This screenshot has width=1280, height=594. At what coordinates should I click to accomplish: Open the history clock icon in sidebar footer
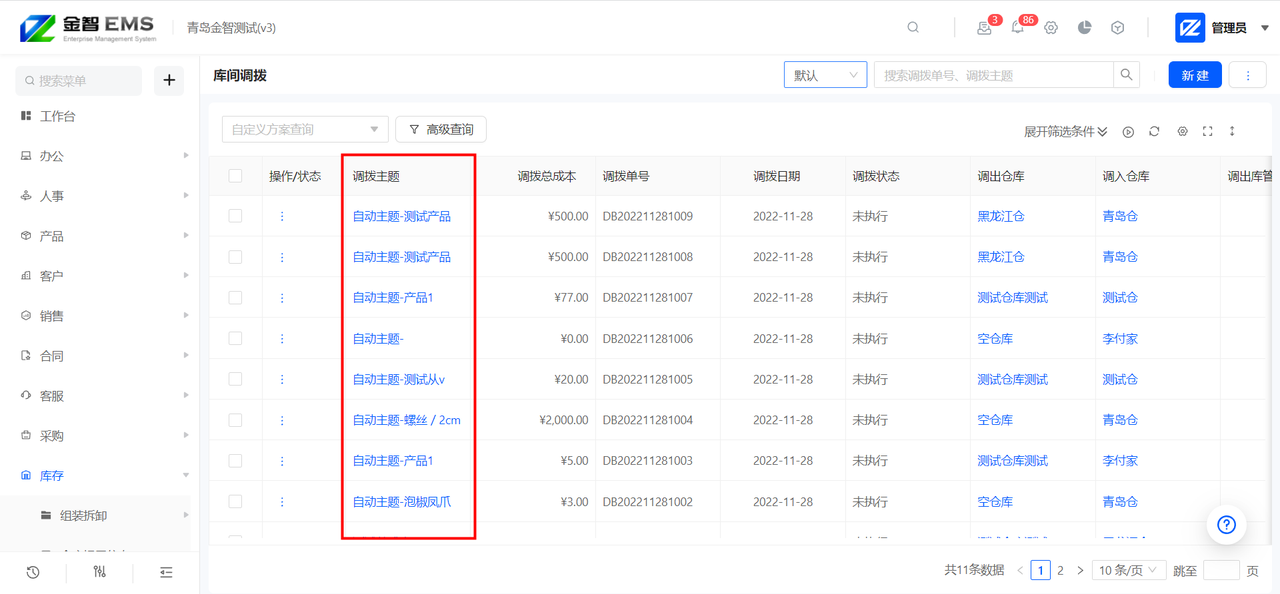tap(33, 572)
